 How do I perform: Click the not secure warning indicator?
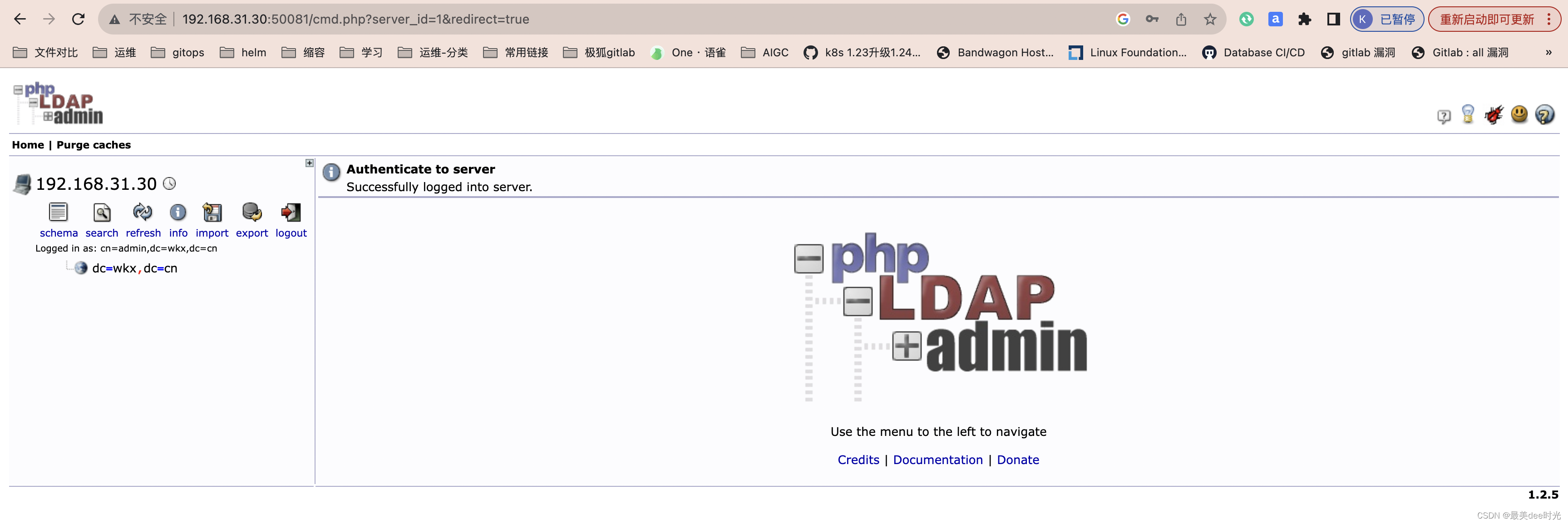[x=138, y=19]
